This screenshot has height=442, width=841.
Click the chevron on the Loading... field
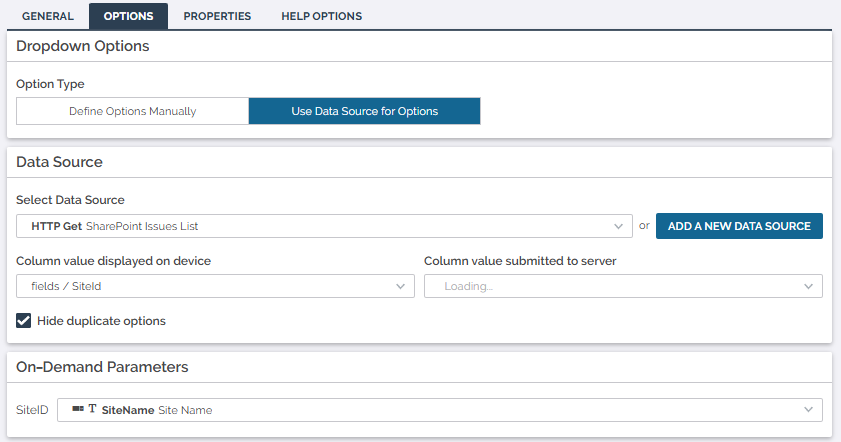pos(808,287)
